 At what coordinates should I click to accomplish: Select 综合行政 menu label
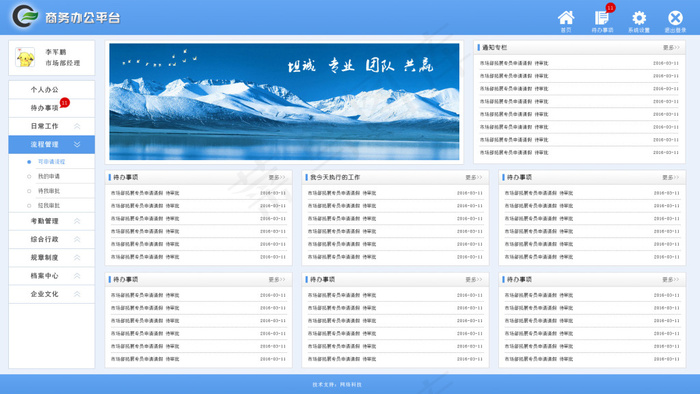coord(45,240)
